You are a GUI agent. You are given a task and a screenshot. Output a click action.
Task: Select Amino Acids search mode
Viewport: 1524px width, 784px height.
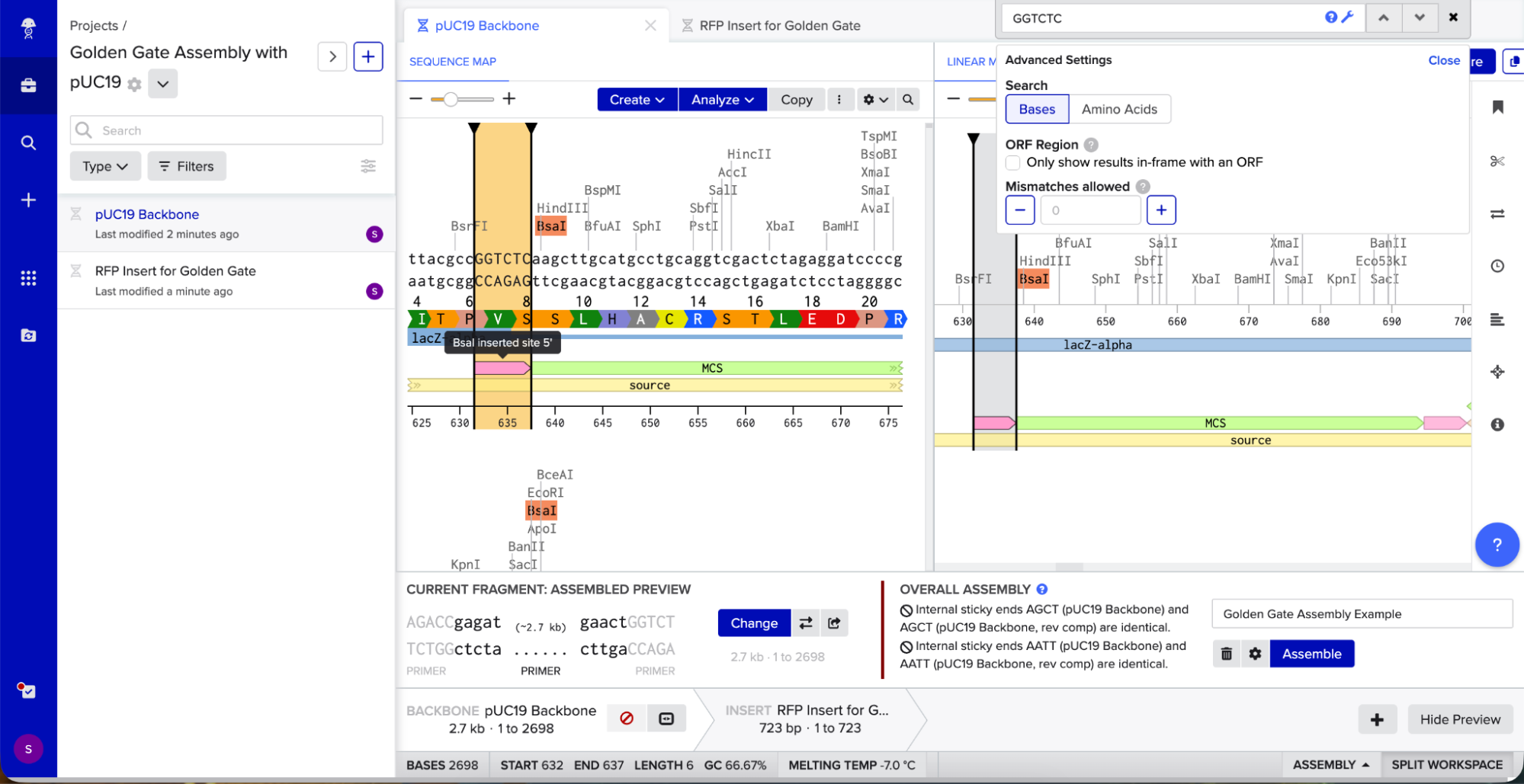[x=1119, y=109]
